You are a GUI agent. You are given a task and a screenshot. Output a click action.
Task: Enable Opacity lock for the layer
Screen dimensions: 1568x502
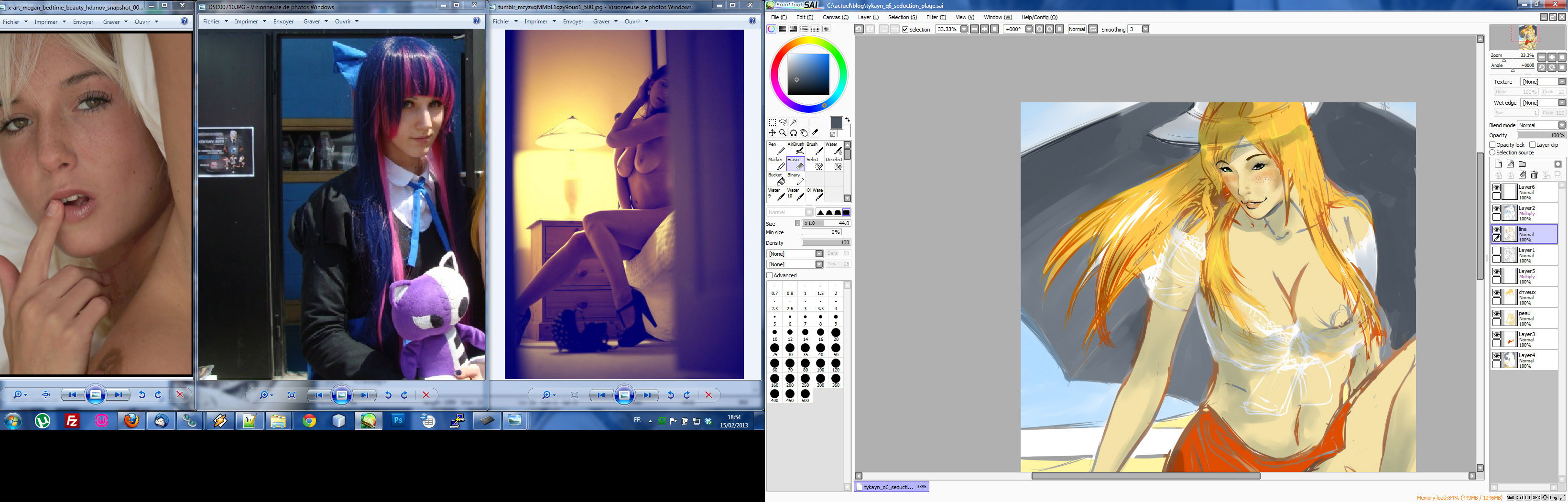1492,145
